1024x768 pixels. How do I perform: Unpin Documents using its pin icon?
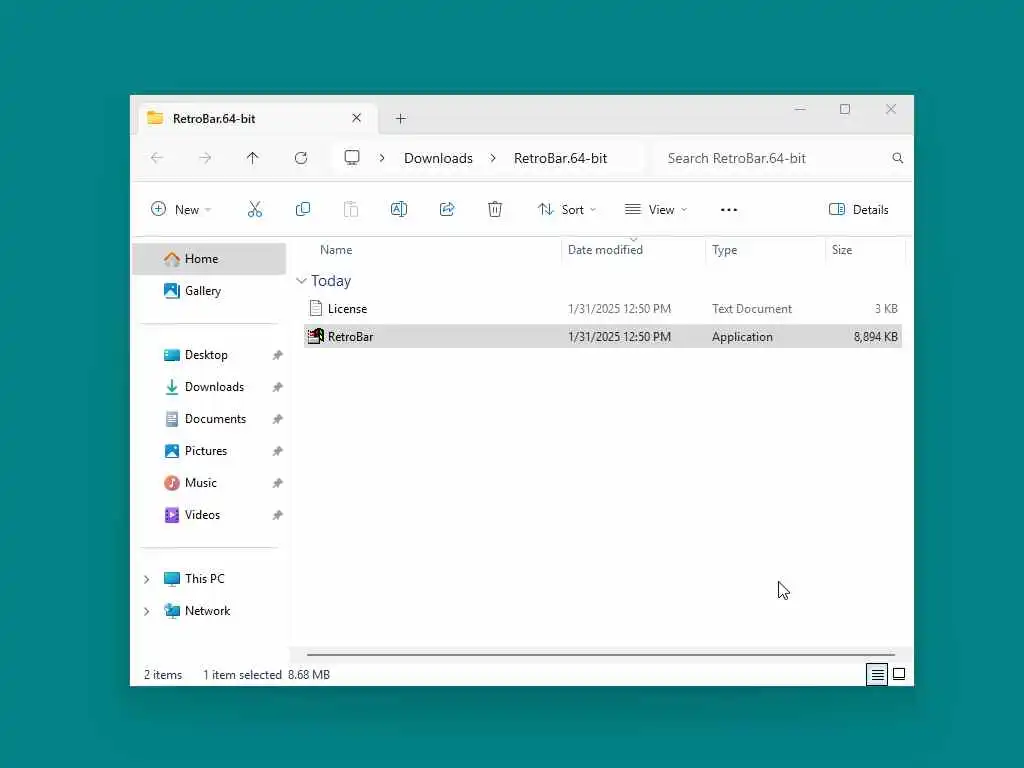(278, 419)
